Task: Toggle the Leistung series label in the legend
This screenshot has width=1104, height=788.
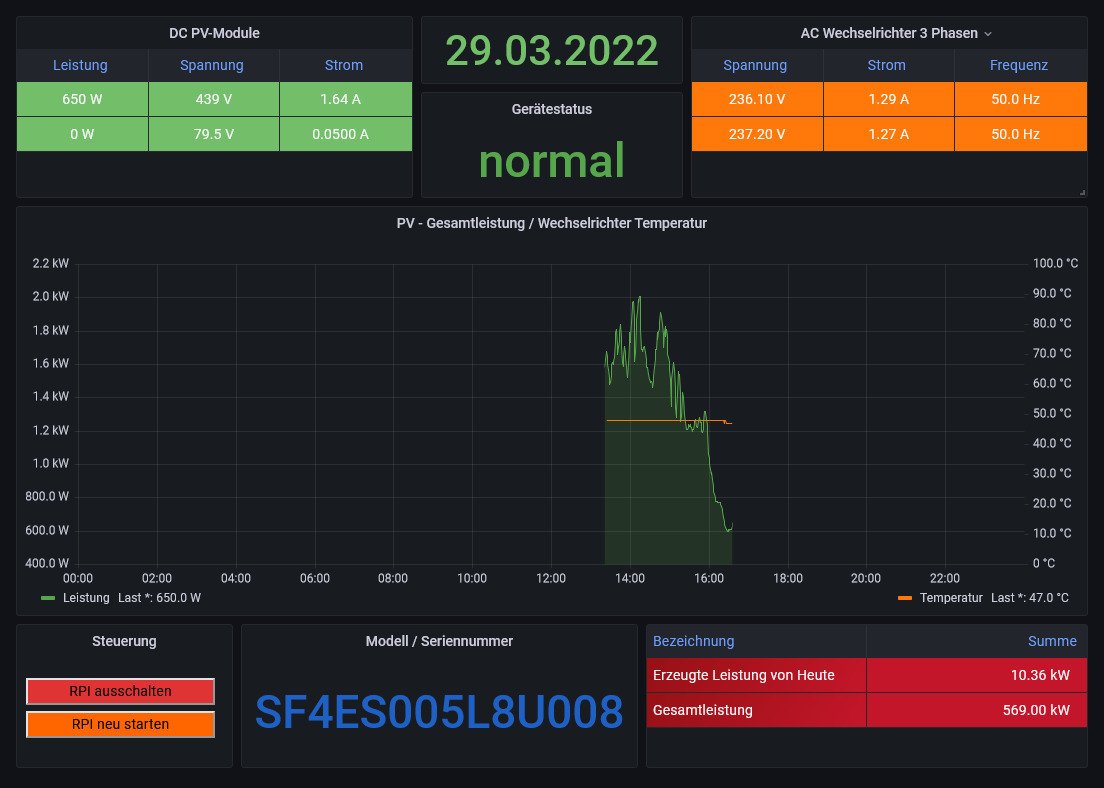Action: click(86, 598)
